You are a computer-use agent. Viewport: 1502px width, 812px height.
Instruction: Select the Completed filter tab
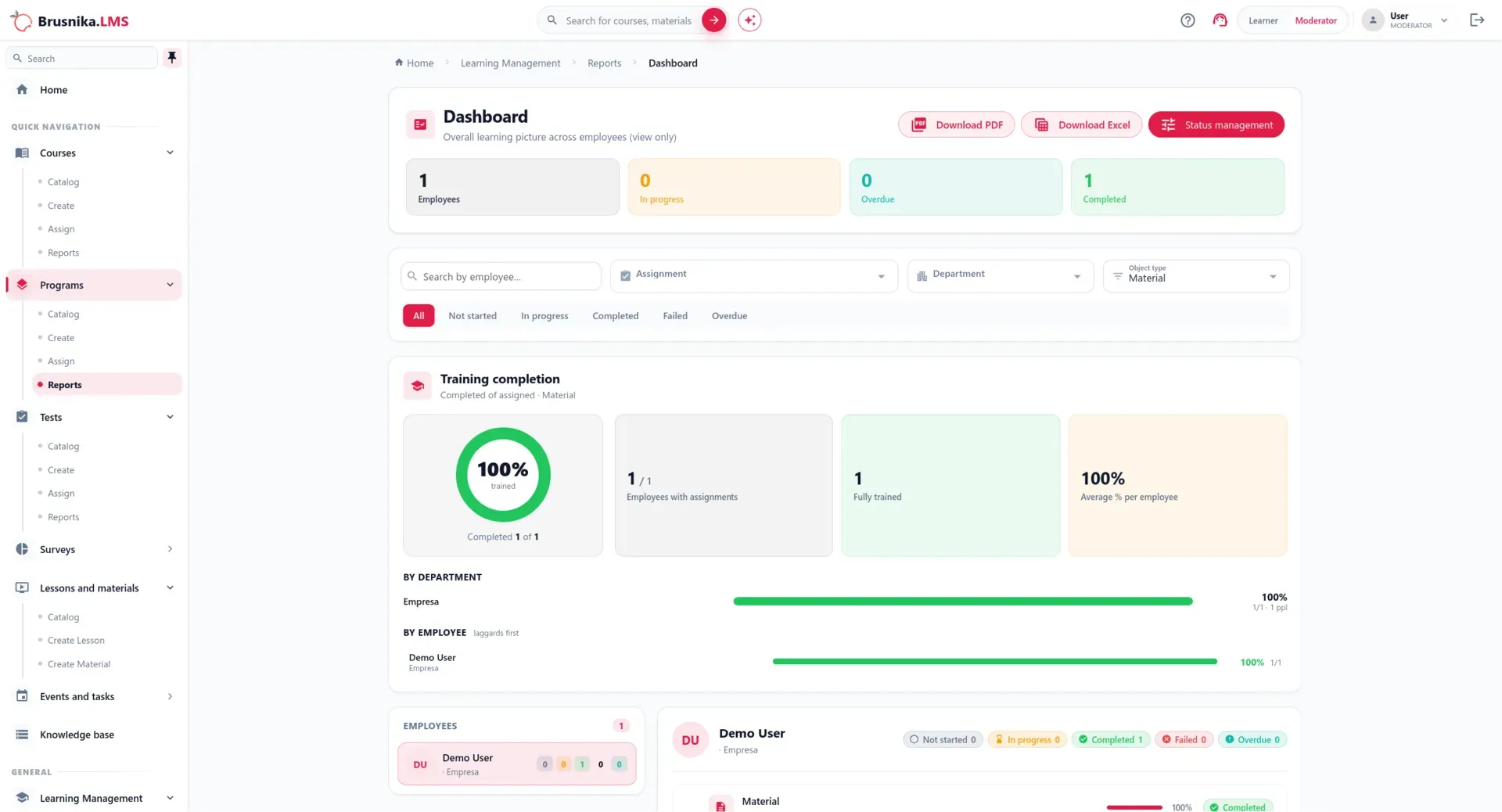click(616, 316)
